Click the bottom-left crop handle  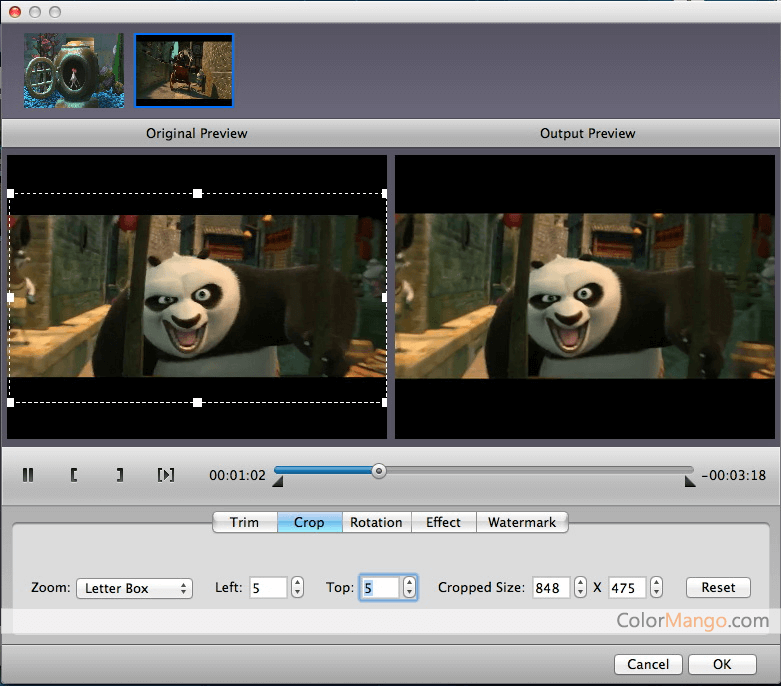point(11,402)
